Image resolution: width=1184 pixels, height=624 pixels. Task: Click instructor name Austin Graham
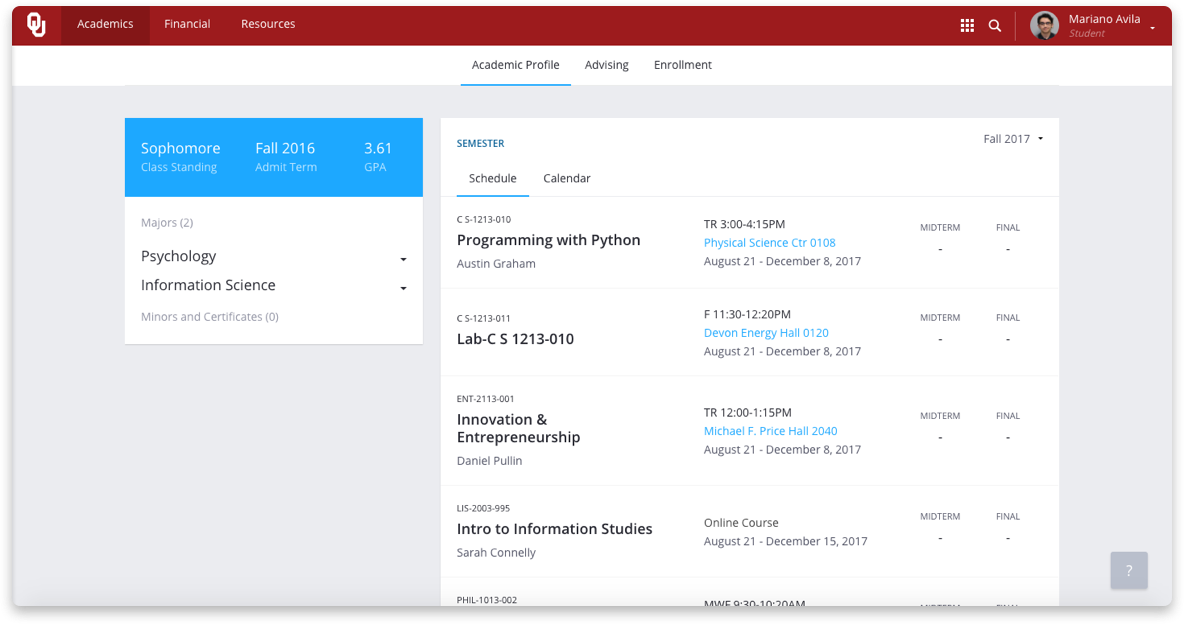pos(496,264)
